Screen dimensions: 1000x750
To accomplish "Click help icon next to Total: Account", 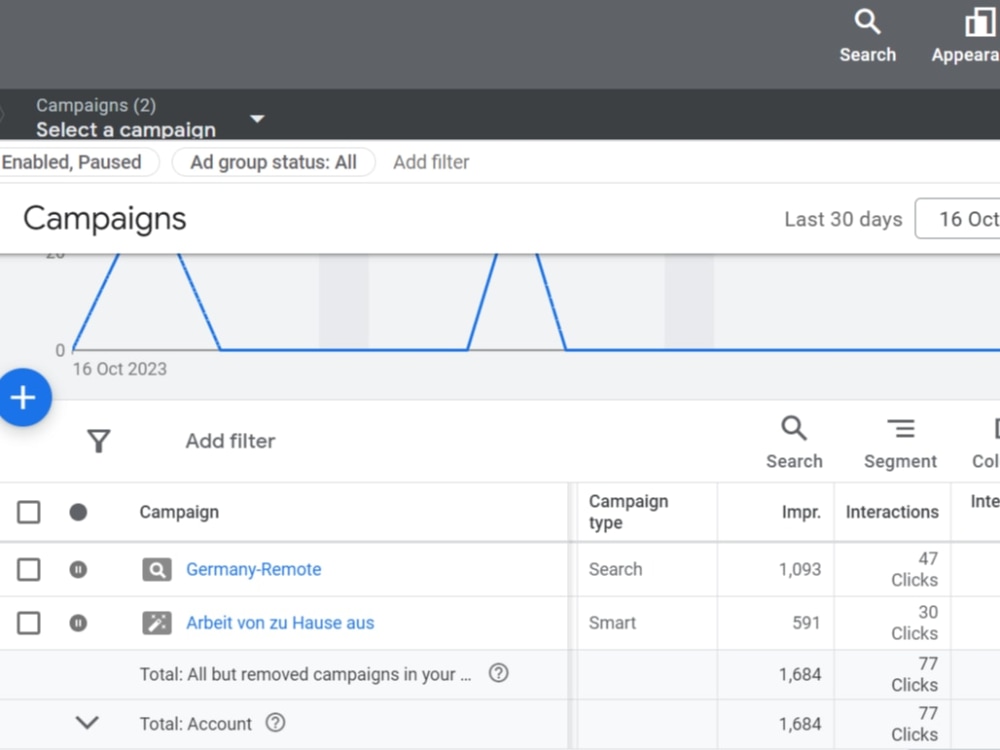I will point(276,723).
